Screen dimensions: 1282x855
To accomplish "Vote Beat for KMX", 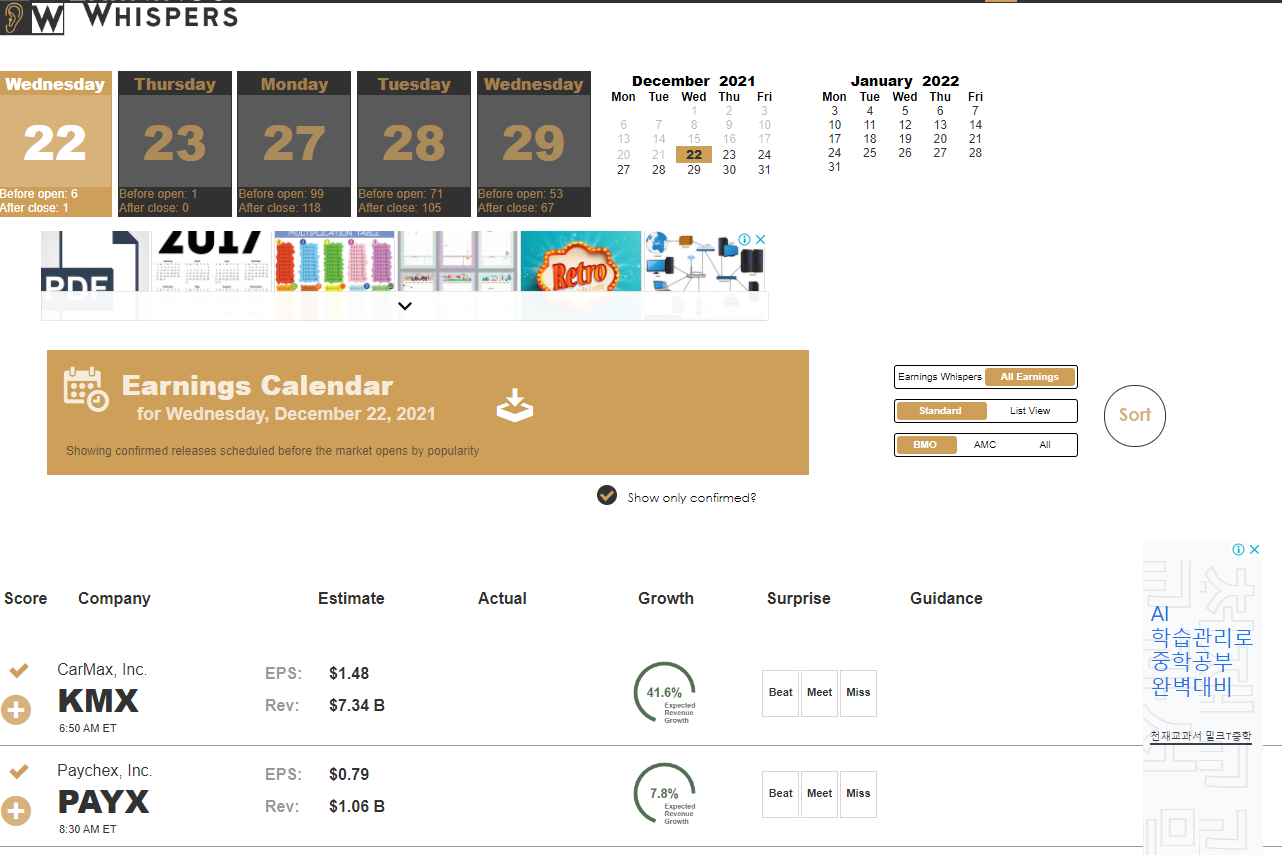I will coord(781,693).
